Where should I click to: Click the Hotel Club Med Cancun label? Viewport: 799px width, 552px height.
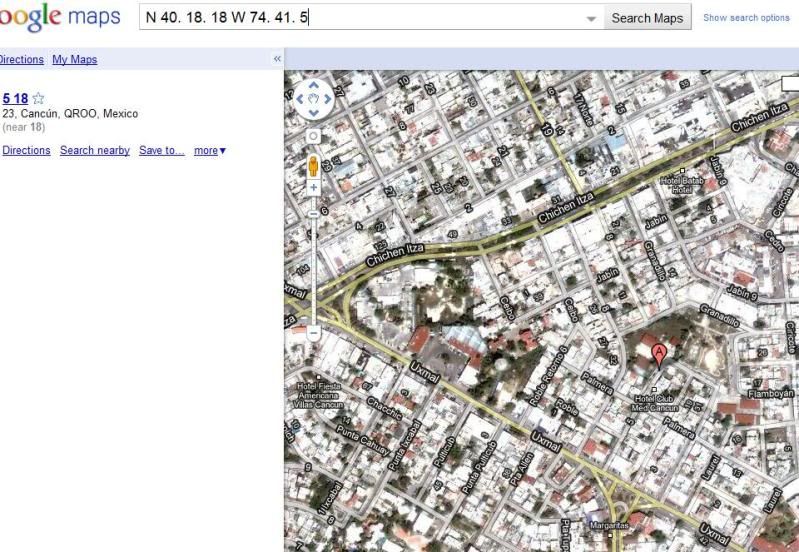655,403
